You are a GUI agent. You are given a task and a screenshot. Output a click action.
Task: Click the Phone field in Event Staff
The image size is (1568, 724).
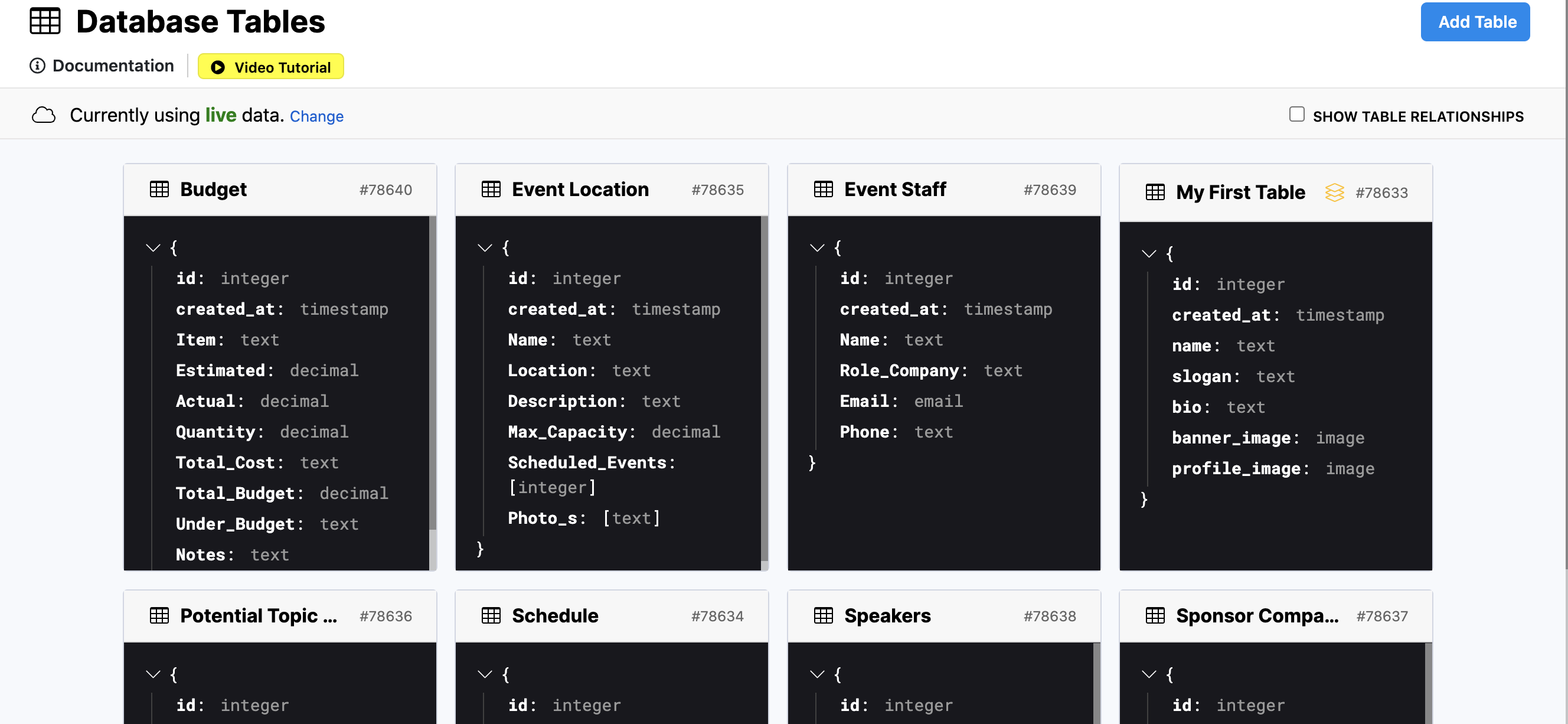click(x=897, y=432)
